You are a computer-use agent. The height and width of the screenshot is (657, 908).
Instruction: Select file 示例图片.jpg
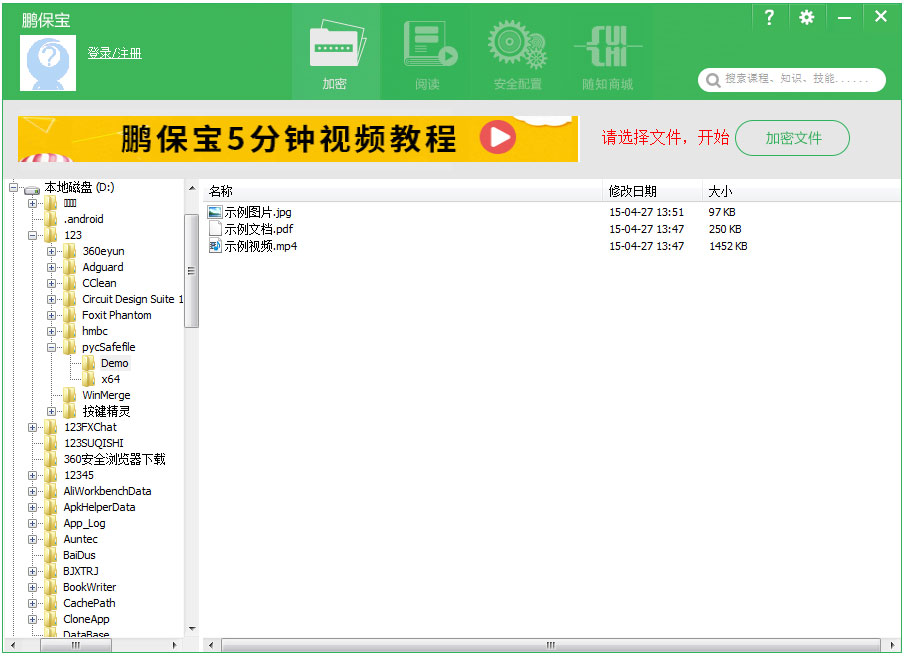tap(258, 212)
